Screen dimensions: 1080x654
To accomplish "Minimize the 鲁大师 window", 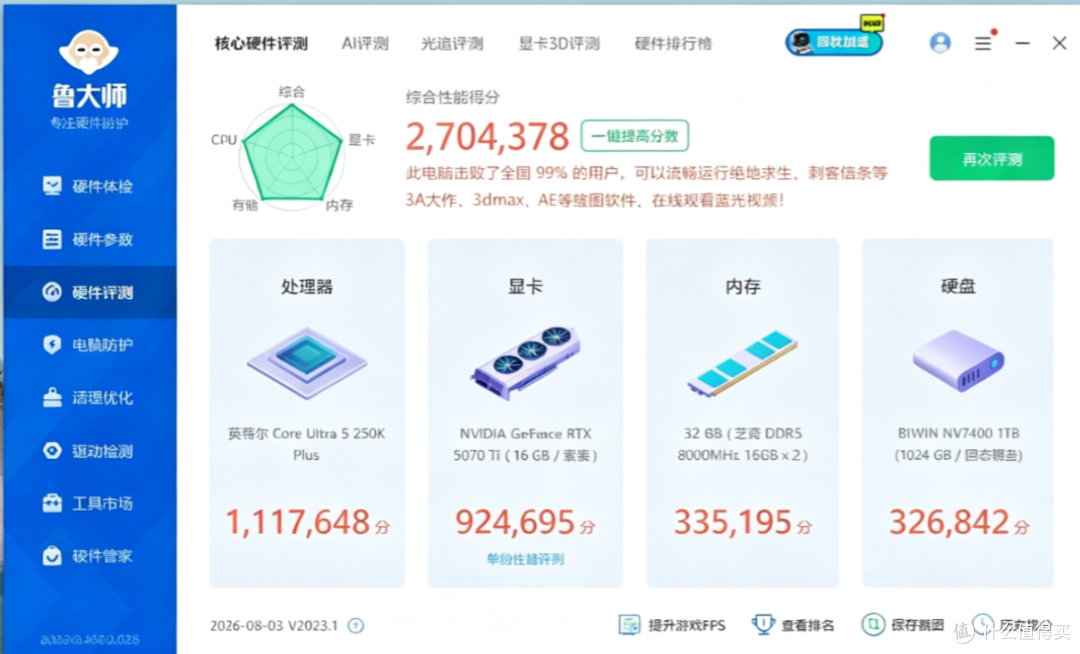I will click(x=1022, y=43).
